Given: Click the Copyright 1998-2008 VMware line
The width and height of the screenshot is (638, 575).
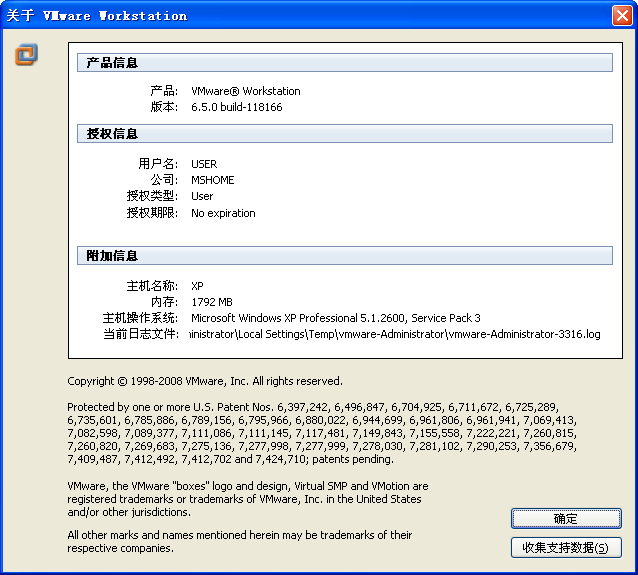Looking at the screenshot, I should tap(205, 381).
